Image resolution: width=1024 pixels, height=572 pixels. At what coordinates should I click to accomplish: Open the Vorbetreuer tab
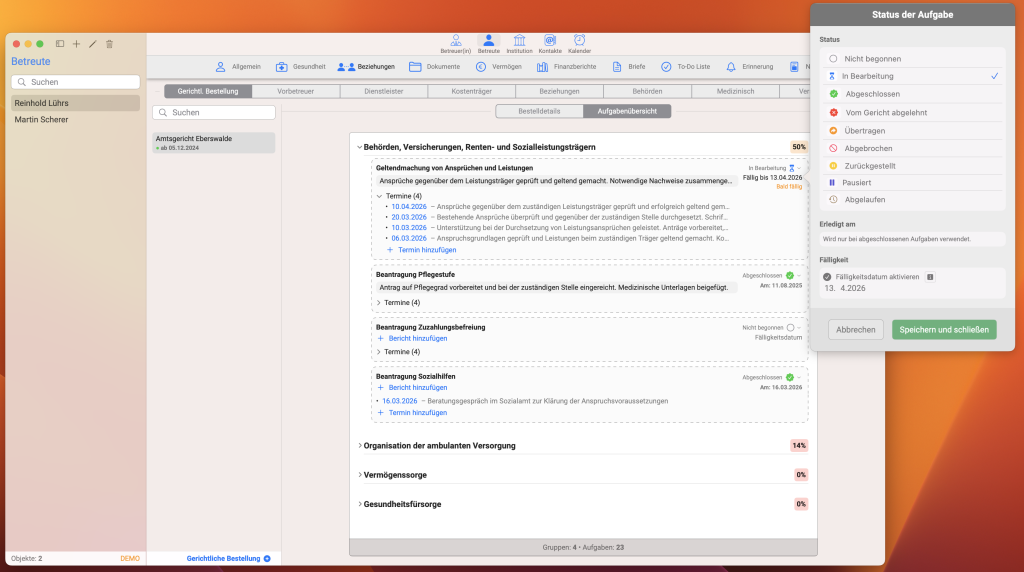[296, 91]
